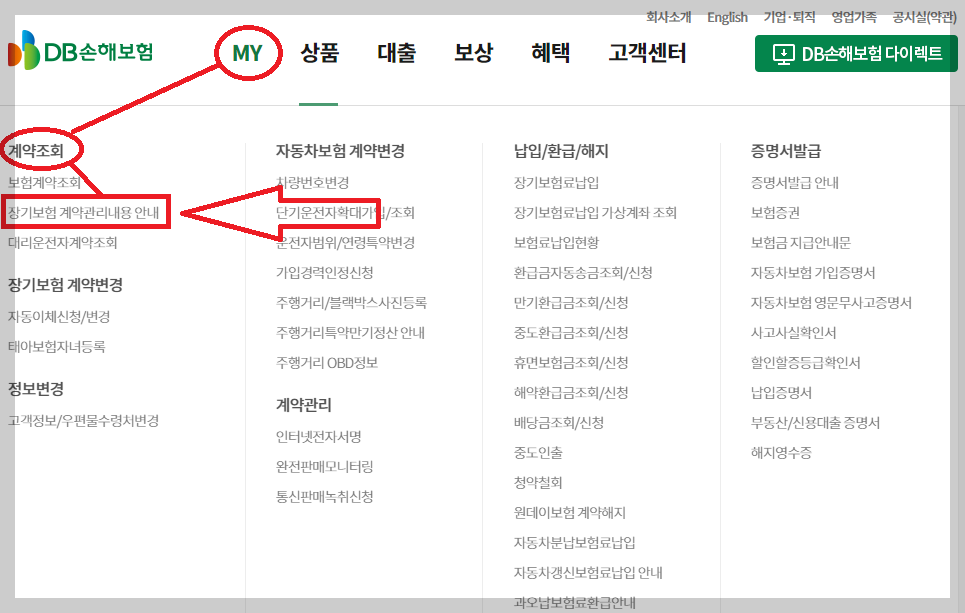Select 주행거리/블랙박스사진등록
Image resolution: width=965 pixels, height=613 pixels.
click(351, 303)
